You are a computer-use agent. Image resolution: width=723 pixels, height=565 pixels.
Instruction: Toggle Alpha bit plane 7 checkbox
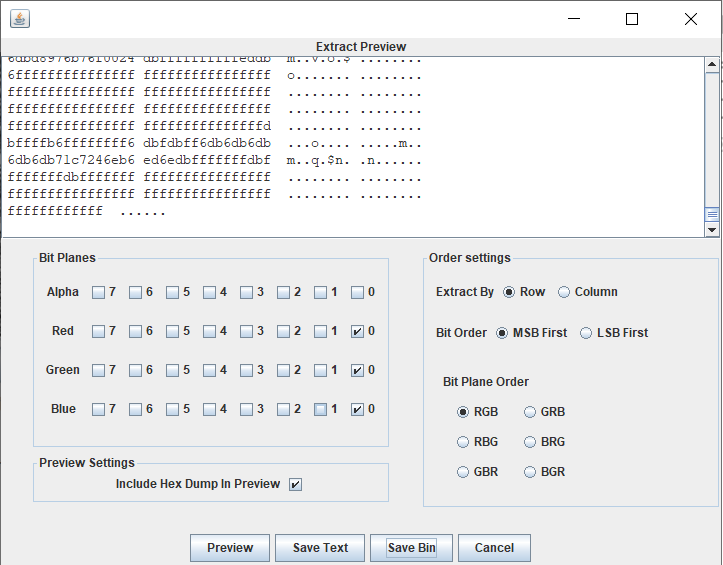[98, 292]
